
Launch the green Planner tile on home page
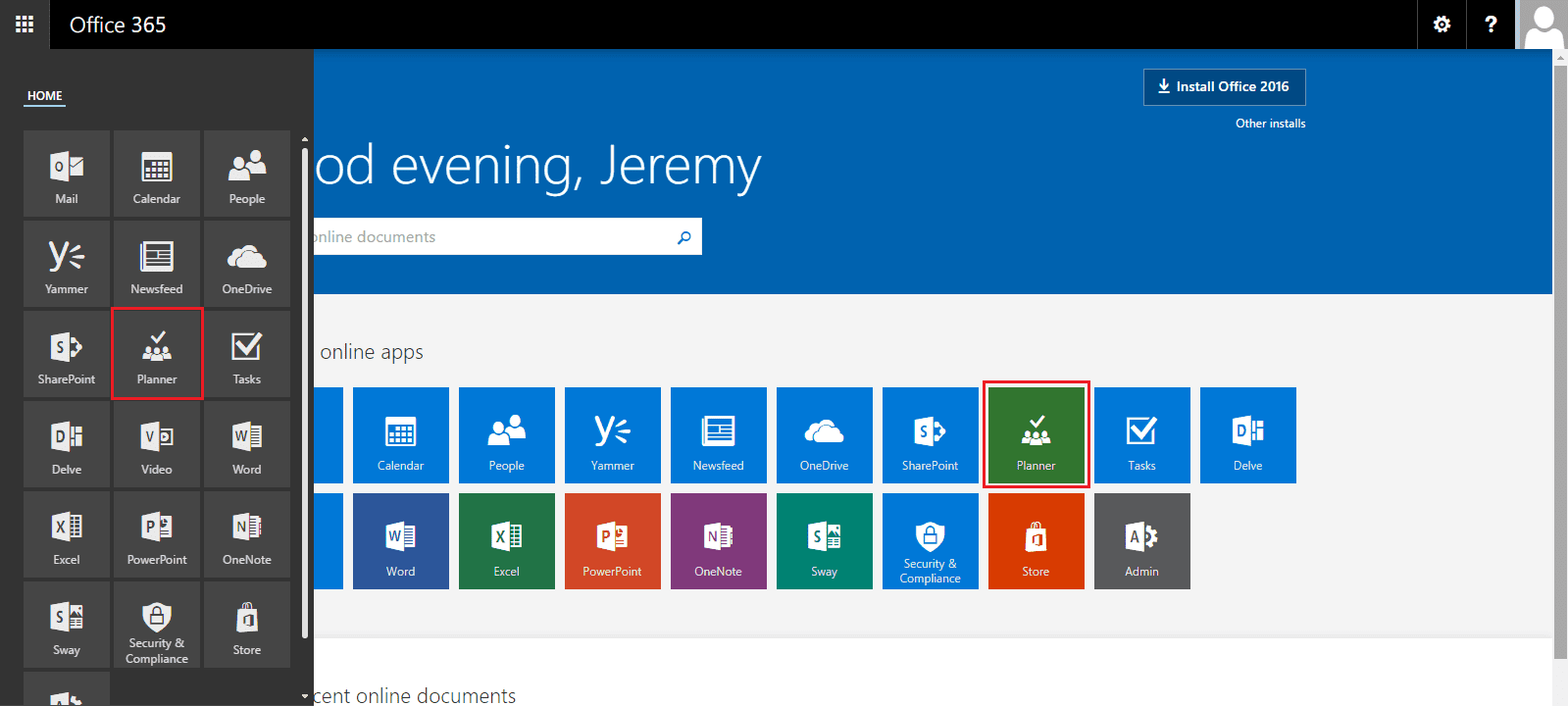(1037, 435)
